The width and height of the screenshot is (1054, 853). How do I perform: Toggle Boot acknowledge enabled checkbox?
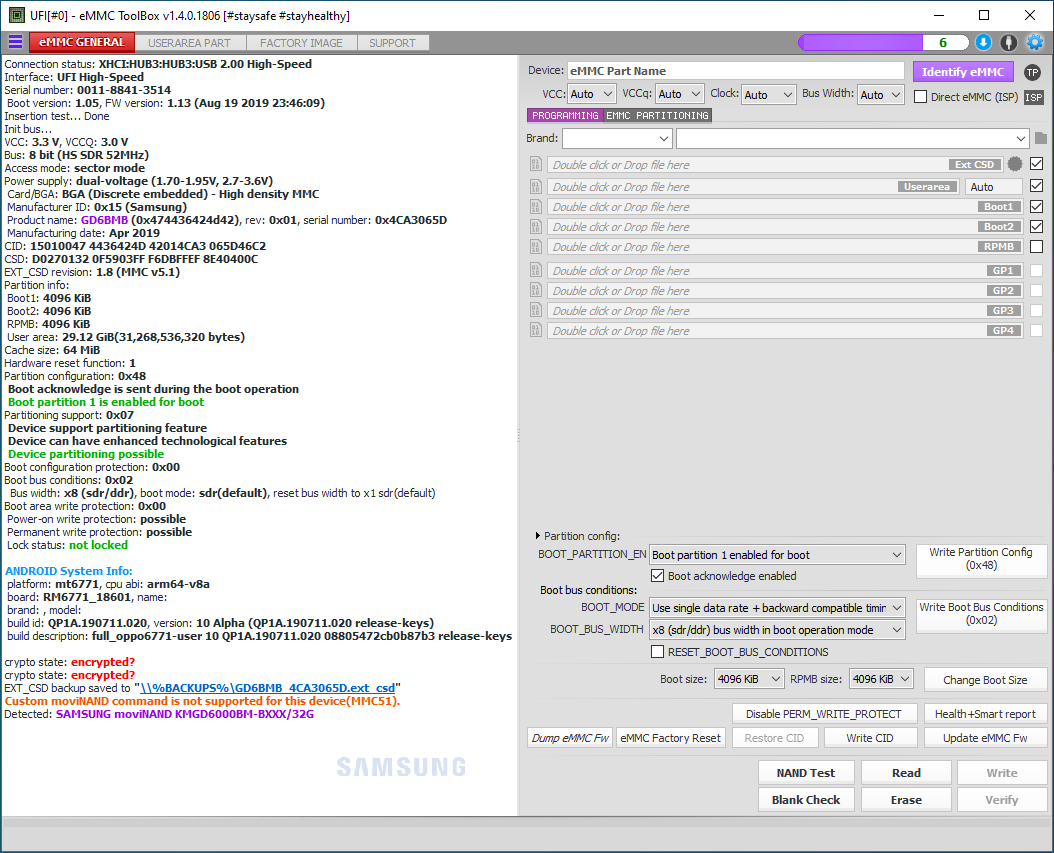point(657,576)
